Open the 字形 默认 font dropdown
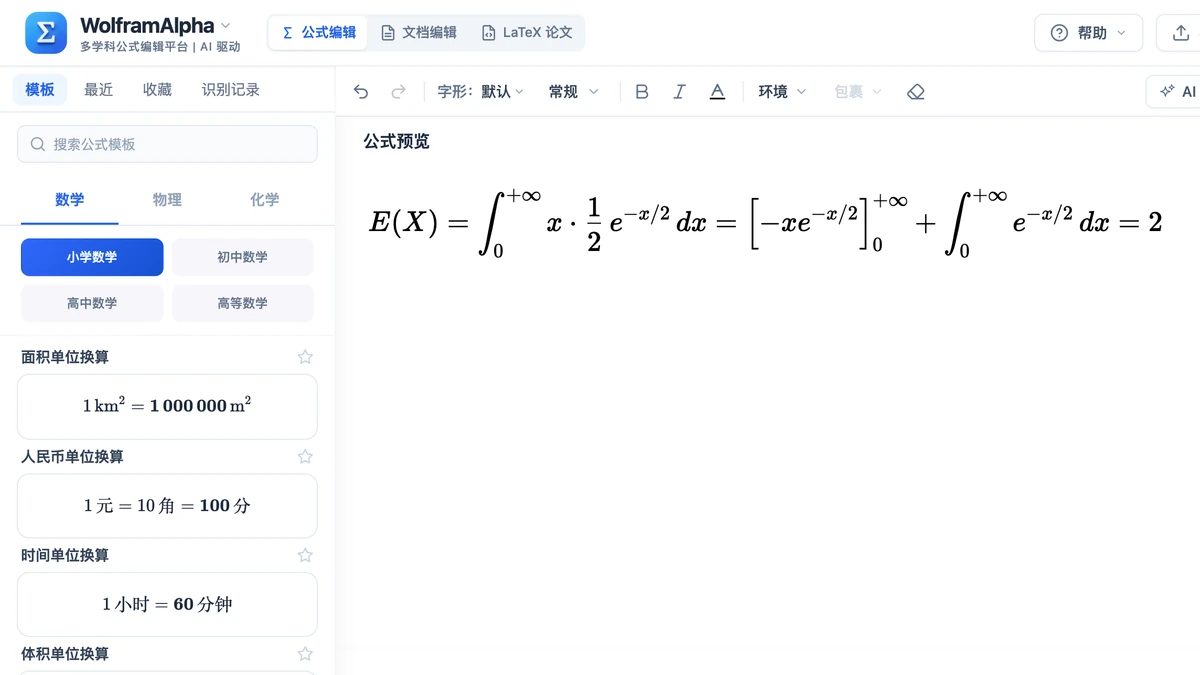 480,92
